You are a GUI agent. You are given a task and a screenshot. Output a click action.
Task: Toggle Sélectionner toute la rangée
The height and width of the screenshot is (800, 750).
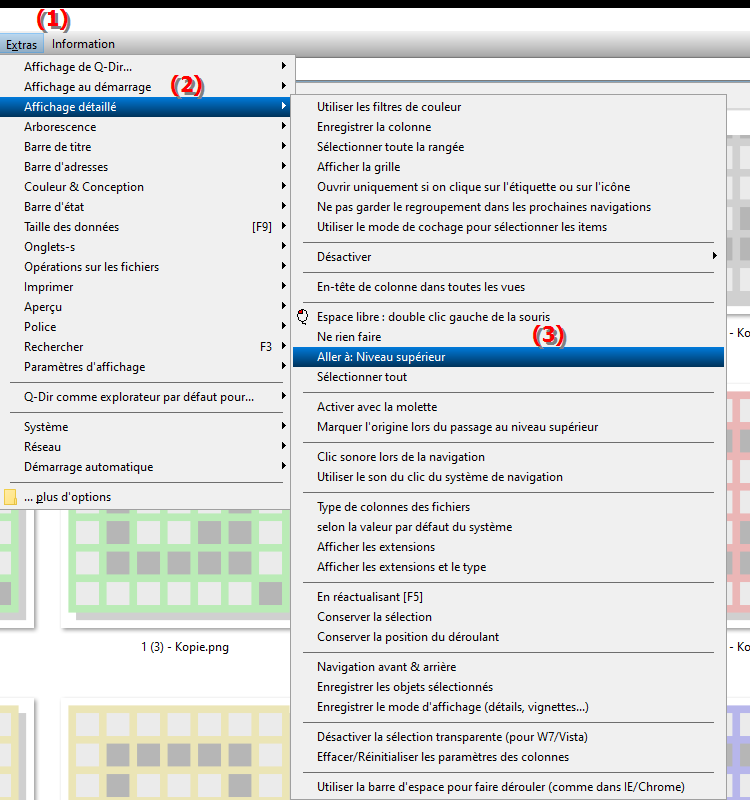point(390,147)
